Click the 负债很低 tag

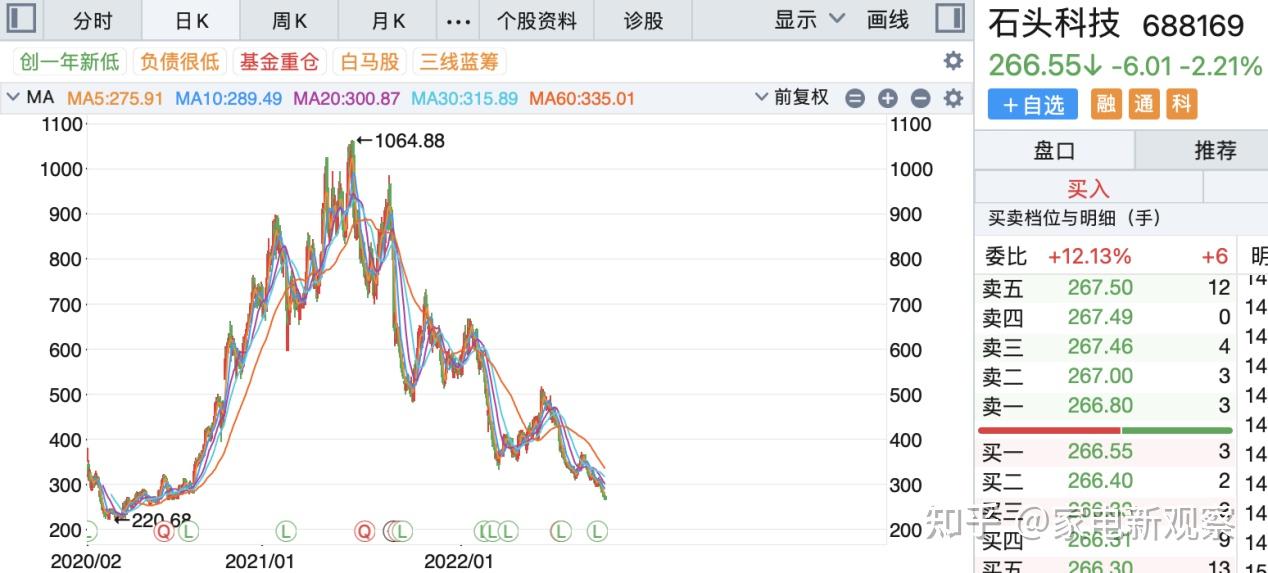[x=179, y=62]
